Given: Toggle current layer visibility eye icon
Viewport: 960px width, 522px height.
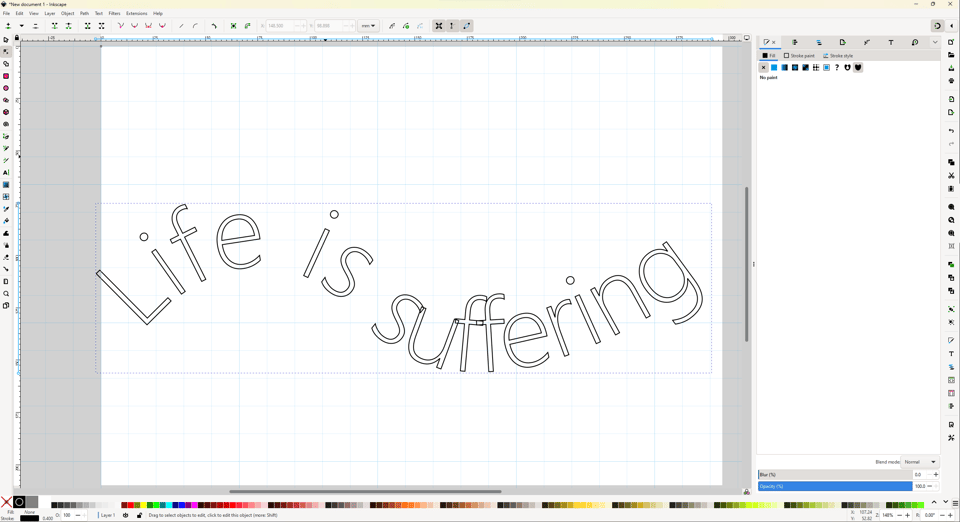Looking at the screenshot, I should pos(125,516).
